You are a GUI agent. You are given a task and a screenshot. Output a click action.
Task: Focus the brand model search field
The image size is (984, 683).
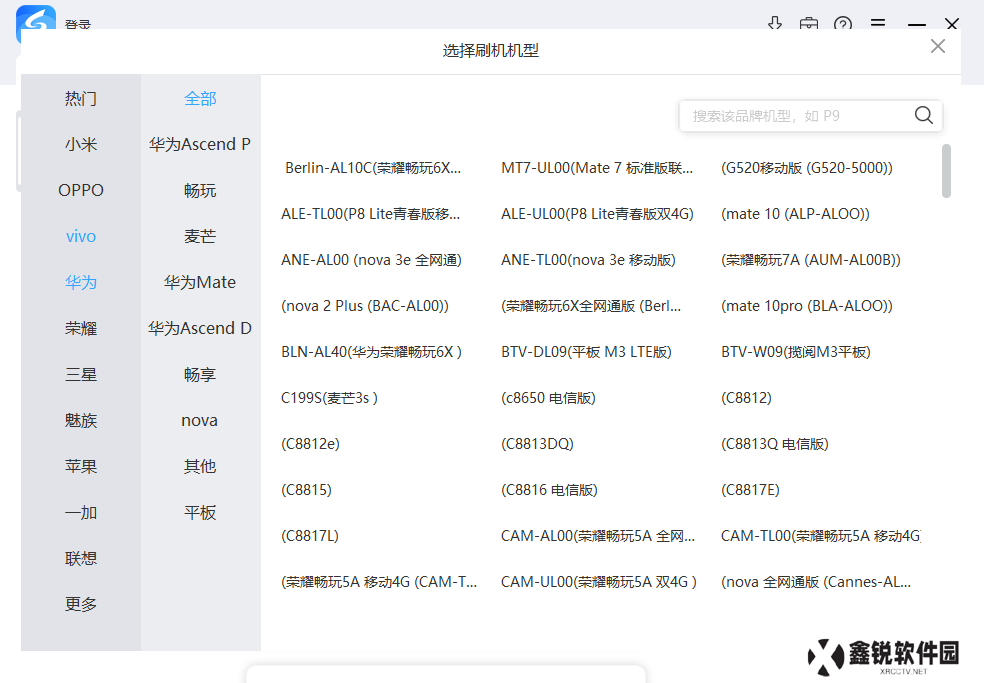[810, 116]
